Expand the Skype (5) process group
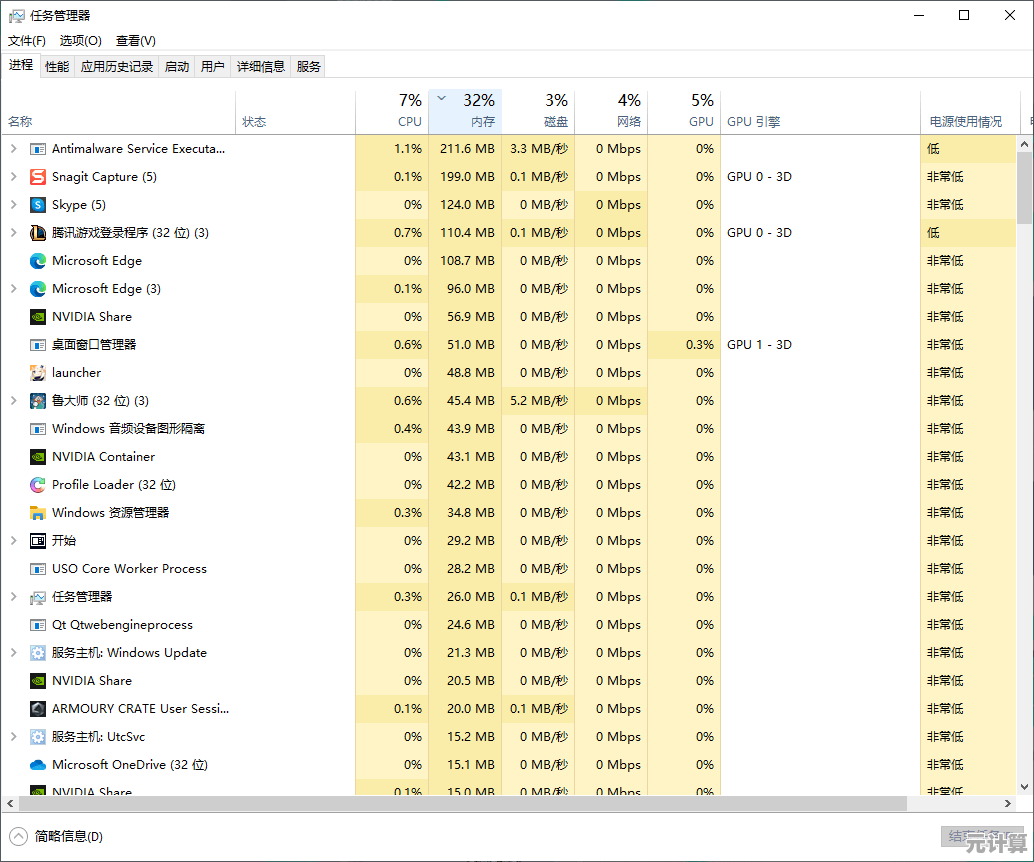 (13, 205)
